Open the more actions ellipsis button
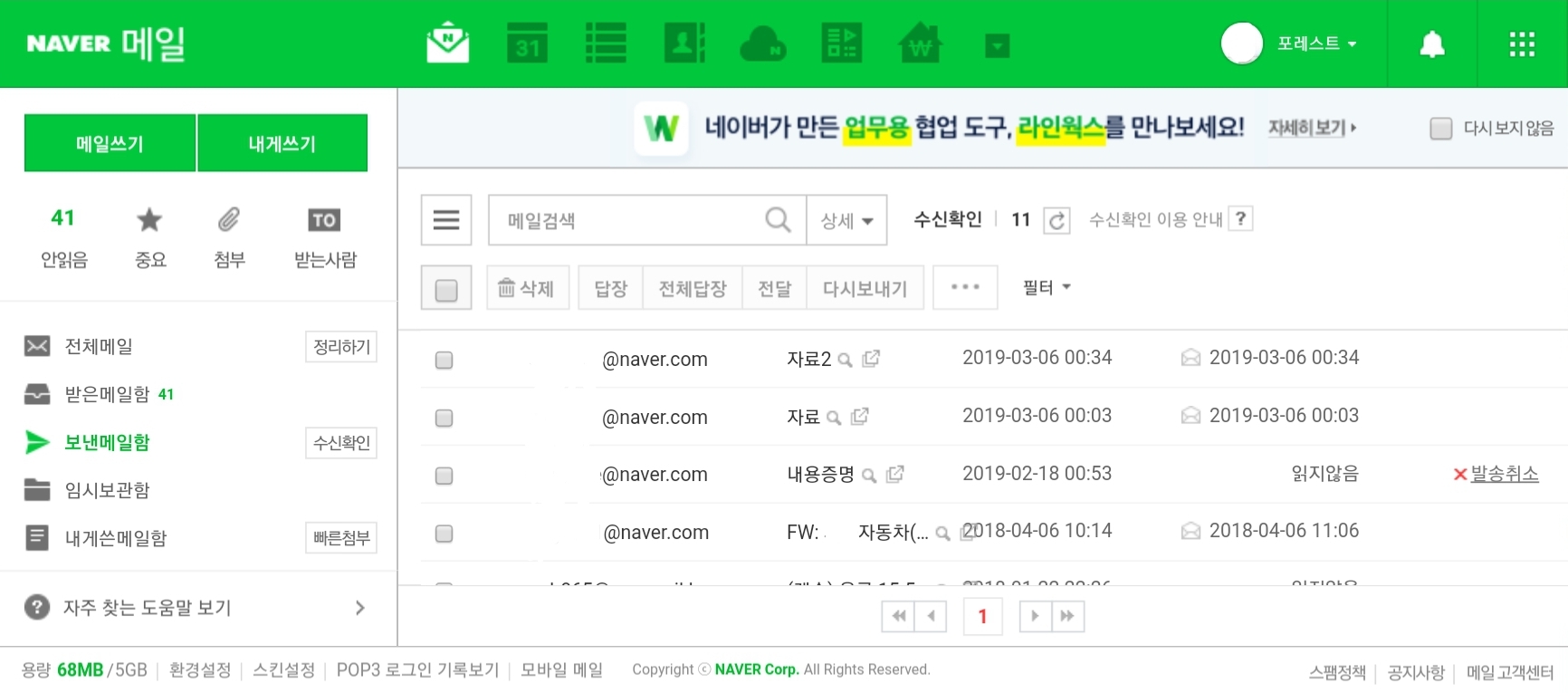Viewport: 1568px width, 693px height. 965,288
